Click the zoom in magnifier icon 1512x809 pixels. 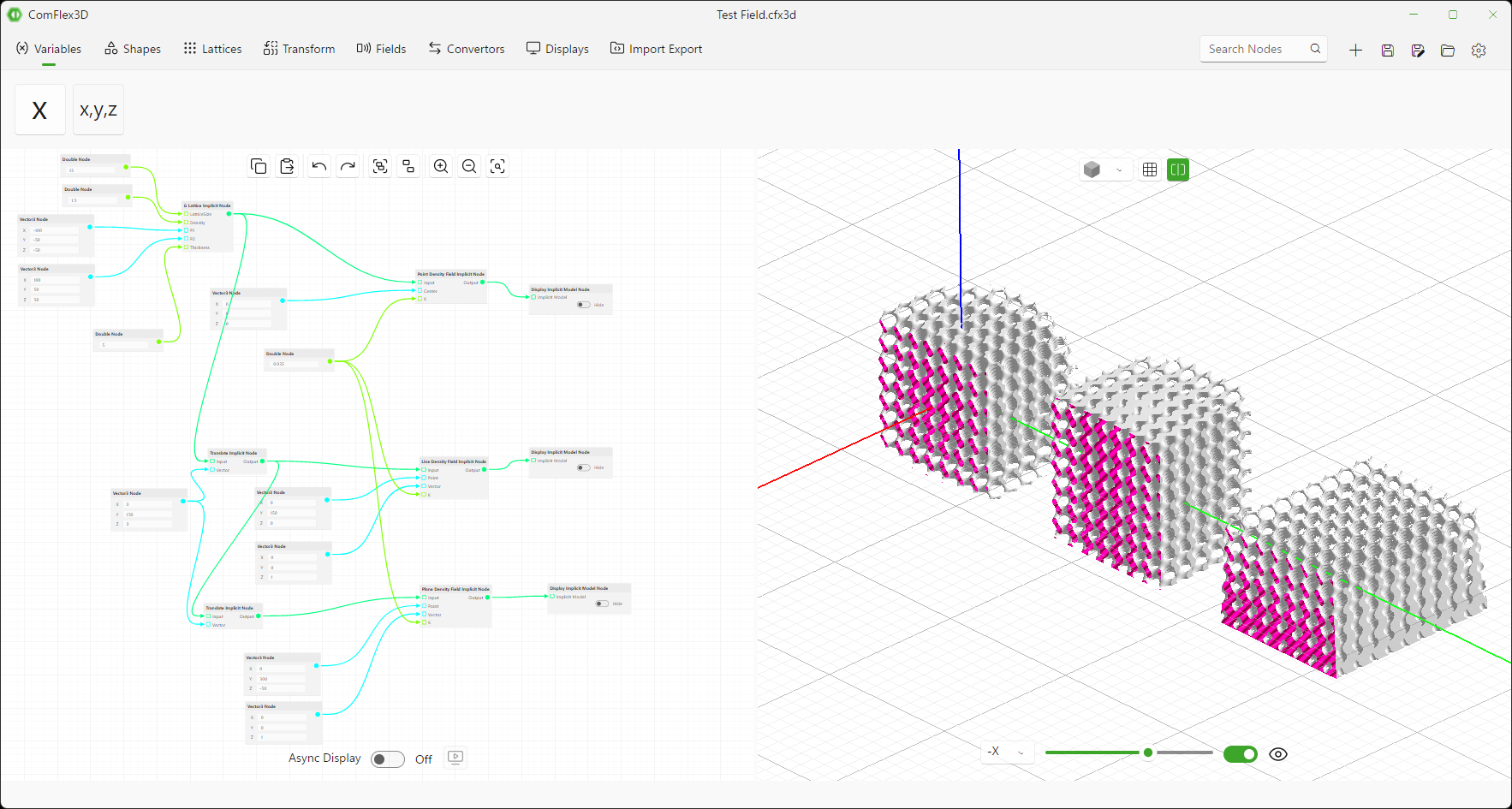point(441,166)
